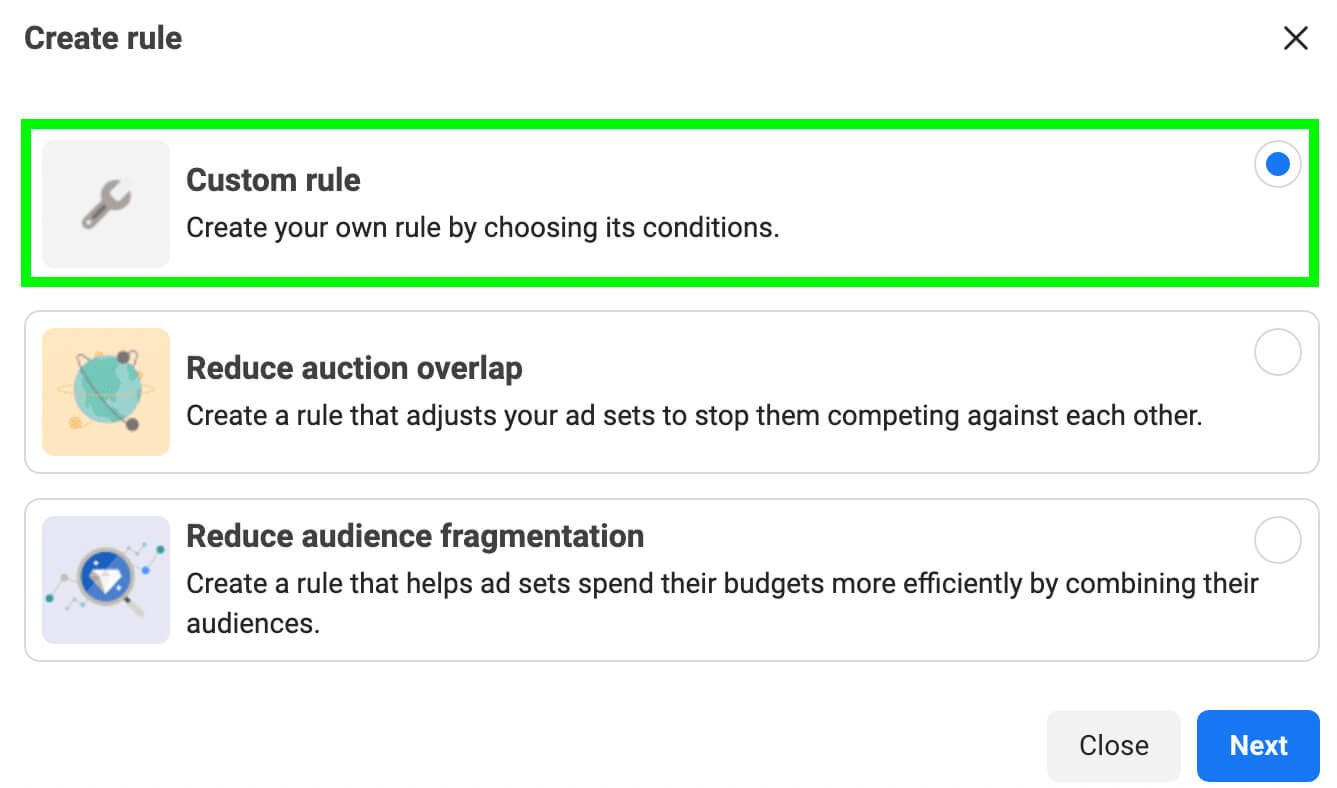Screen dimensions: 1337x788
Task: Click the Create rule dialog title
Action: click(102, 38)
